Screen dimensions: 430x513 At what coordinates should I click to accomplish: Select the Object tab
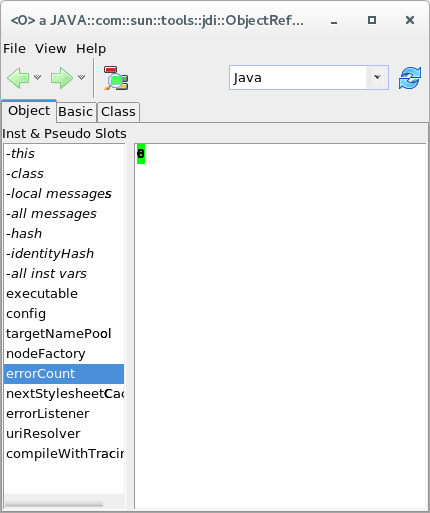coord(29,111)
